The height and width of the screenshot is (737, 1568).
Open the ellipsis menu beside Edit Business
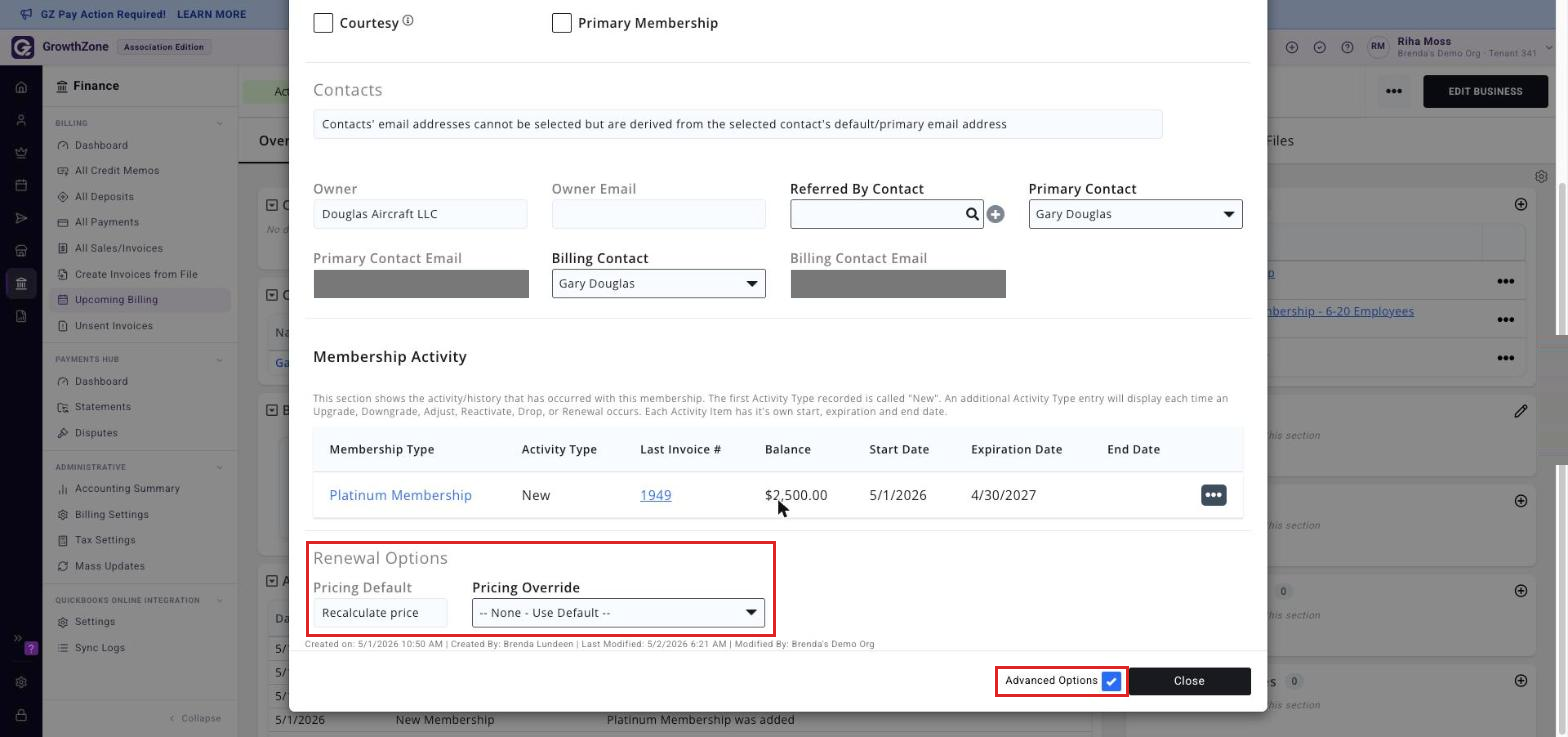[x=1393, y=91]
